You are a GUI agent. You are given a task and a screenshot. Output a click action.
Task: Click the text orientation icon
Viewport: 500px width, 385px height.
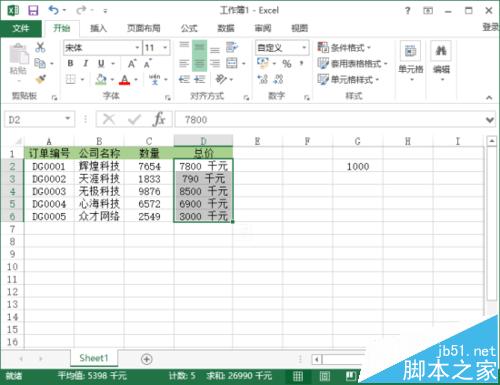221,79
